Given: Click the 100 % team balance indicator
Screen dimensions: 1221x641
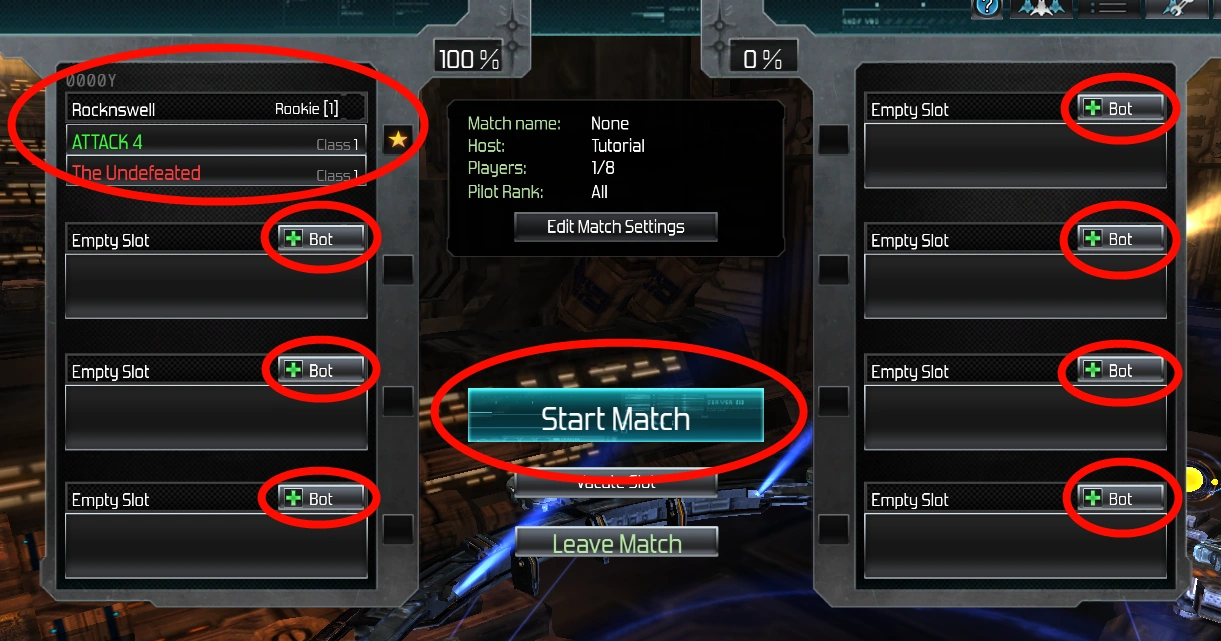Looking at the screenshot, I should click(x=470, y=59).
